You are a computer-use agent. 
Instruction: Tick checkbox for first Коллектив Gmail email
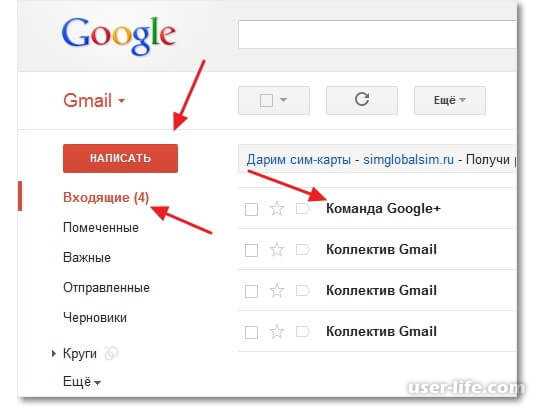coord(251,250)
